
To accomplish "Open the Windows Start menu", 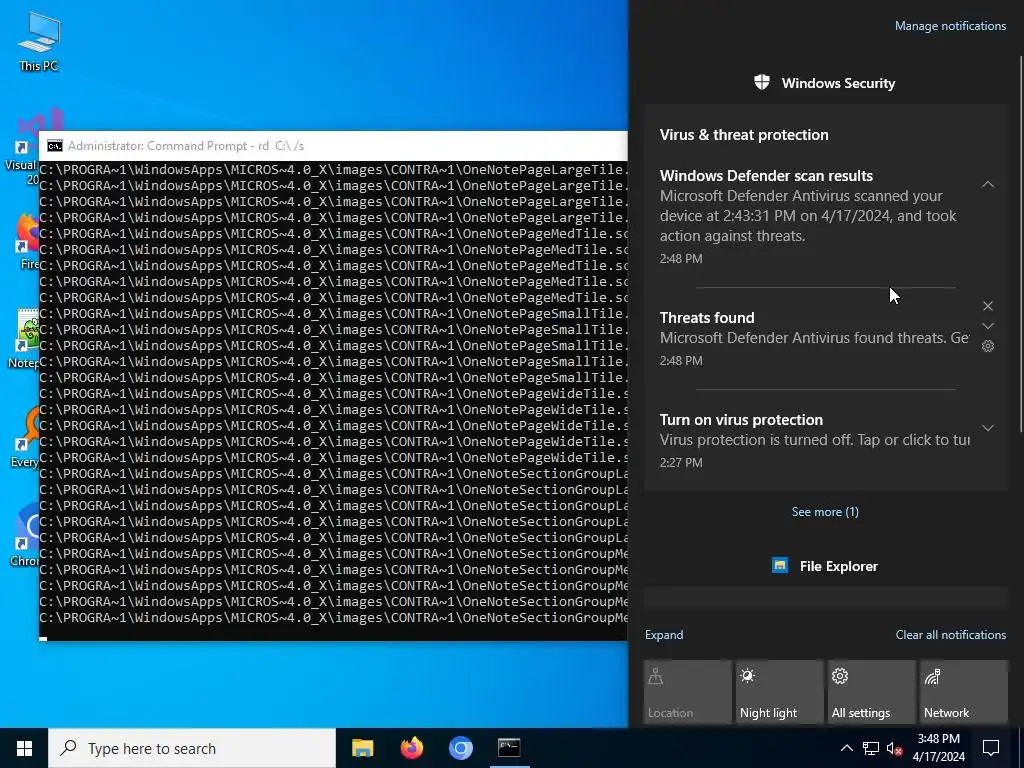I will click(x=24, y=748).
